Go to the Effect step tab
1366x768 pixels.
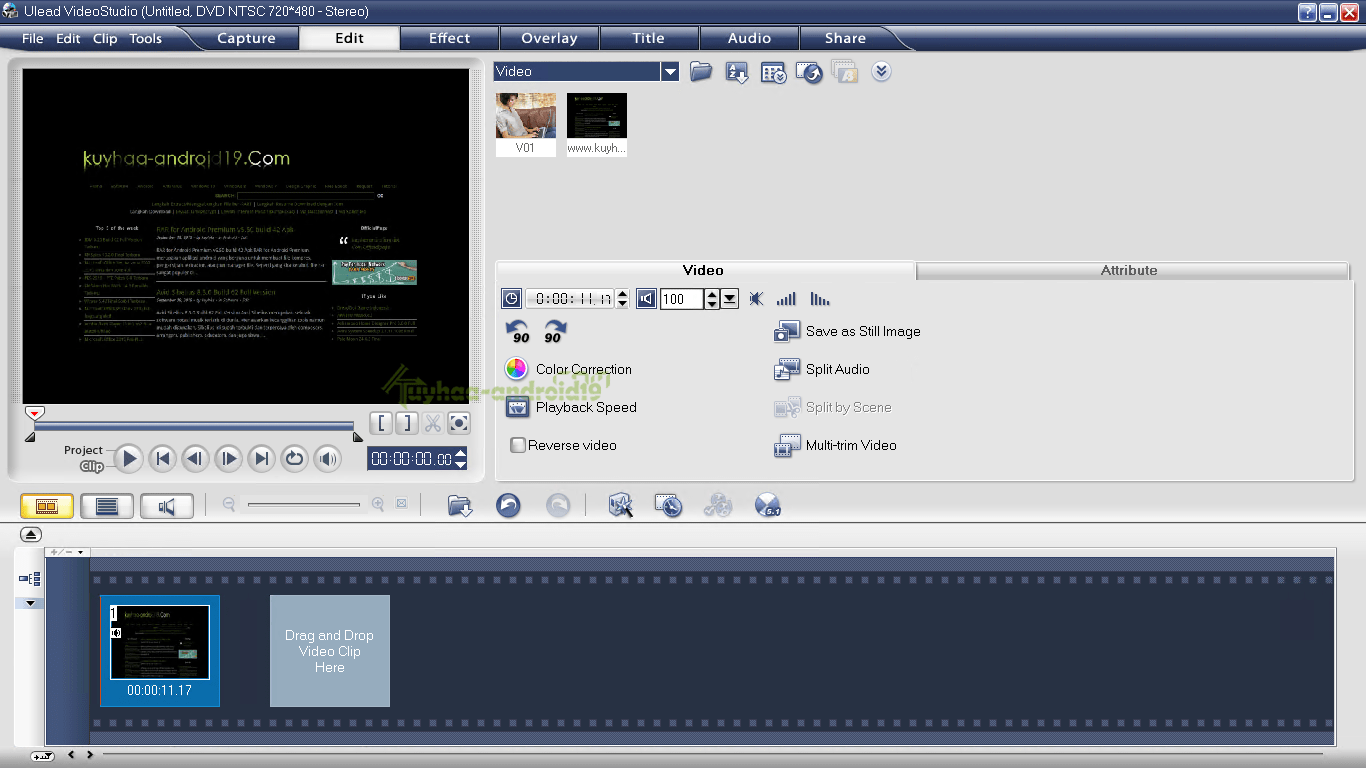tap(449, 38)
